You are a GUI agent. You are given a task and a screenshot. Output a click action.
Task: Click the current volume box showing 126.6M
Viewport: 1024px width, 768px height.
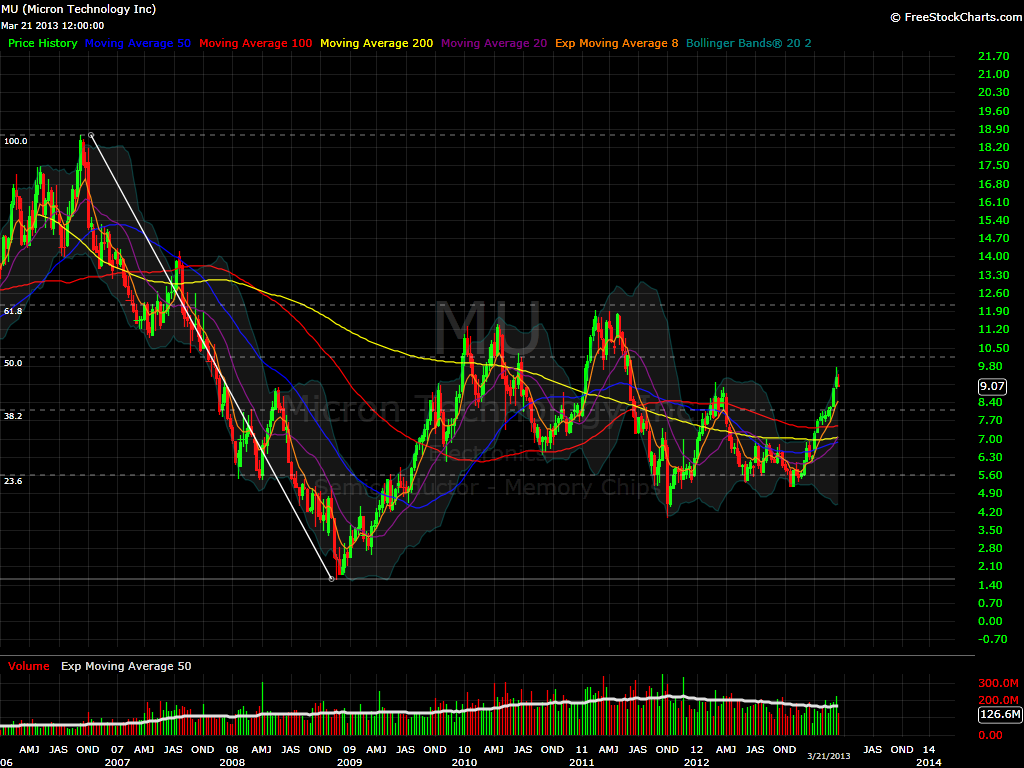[1000, 714]
